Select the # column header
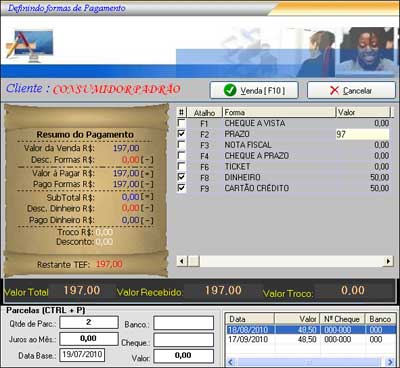 (x=181, y=113)
